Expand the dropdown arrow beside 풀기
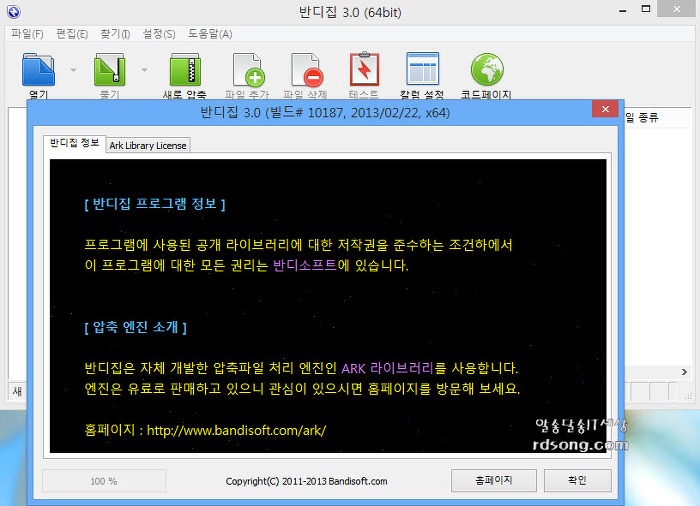This screenshot has height=506, width=700. [144, 71]
